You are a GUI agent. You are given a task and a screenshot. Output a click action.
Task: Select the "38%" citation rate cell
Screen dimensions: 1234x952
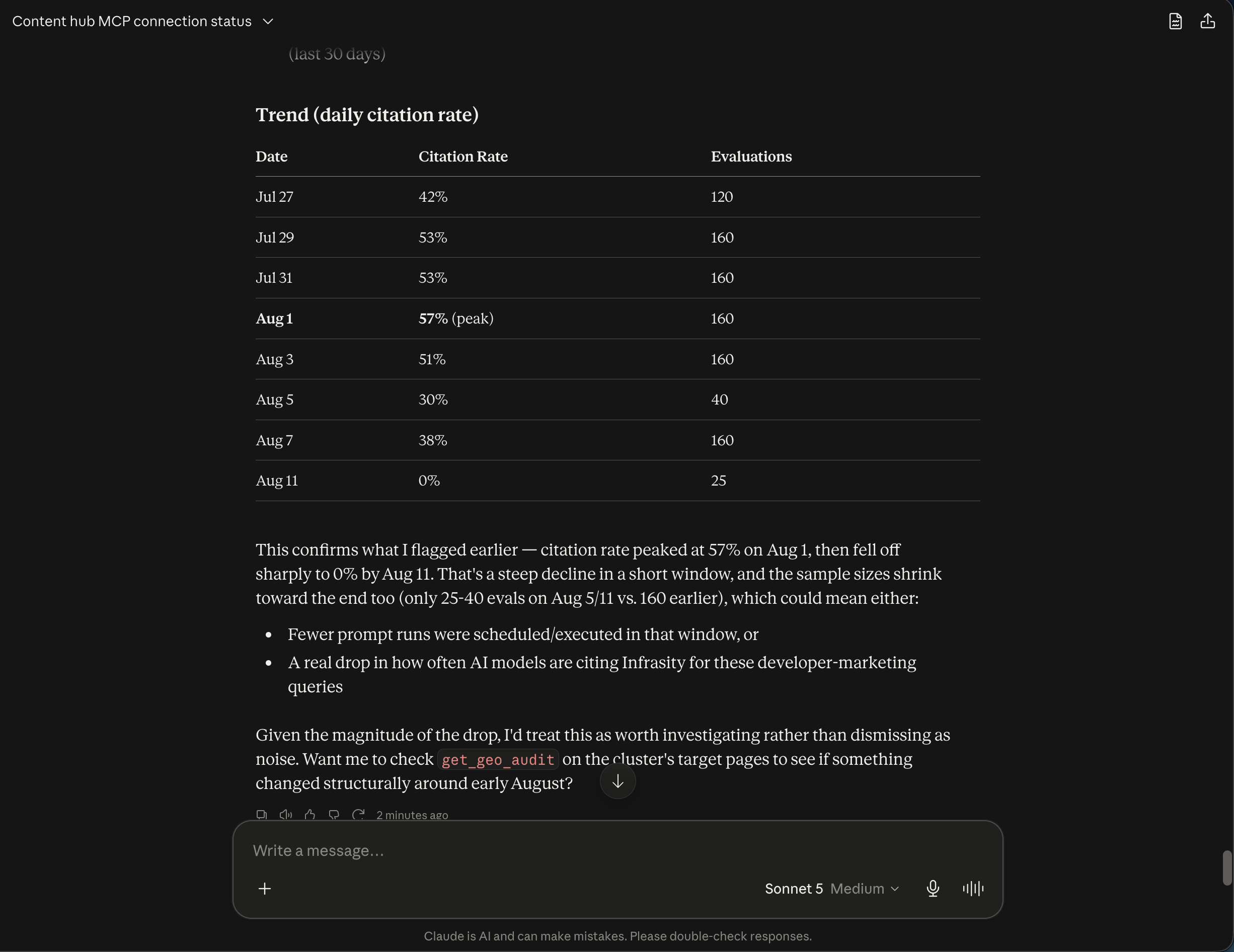433,440
